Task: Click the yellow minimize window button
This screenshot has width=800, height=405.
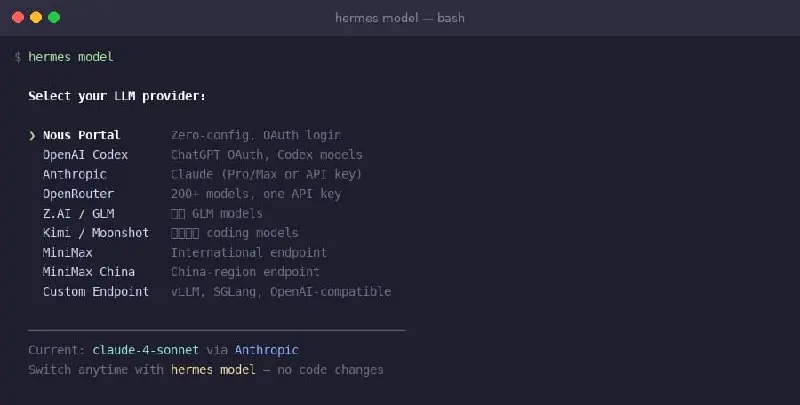Action: [x=36, y=17]
